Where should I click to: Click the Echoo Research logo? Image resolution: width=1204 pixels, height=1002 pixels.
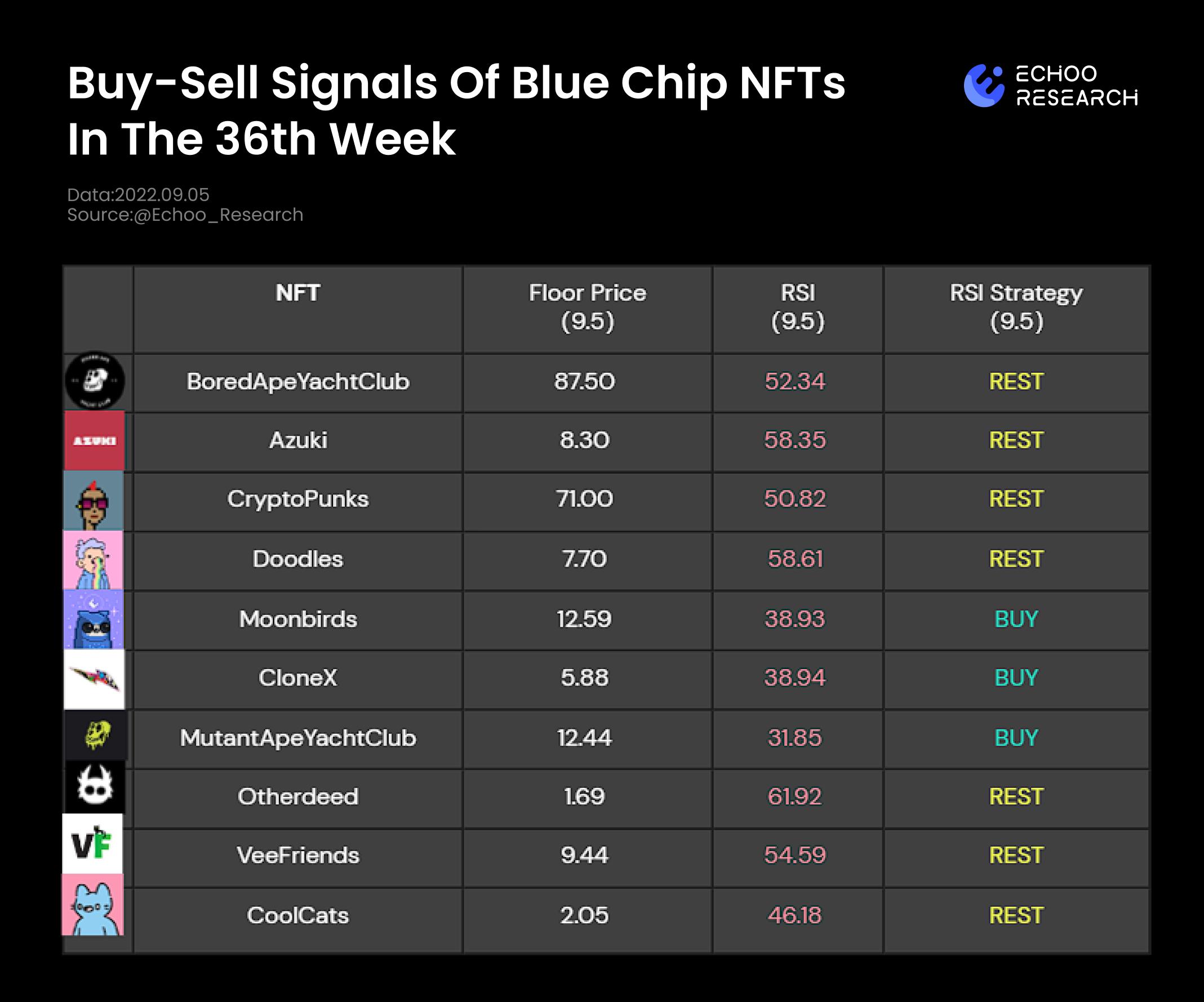pos(1050,86)
